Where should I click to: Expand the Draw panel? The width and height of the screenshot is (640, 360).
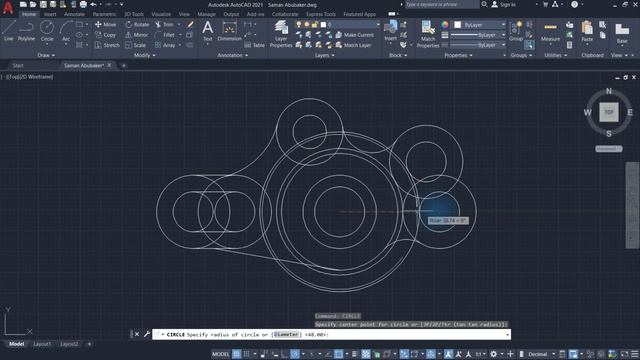click(46, 55)
